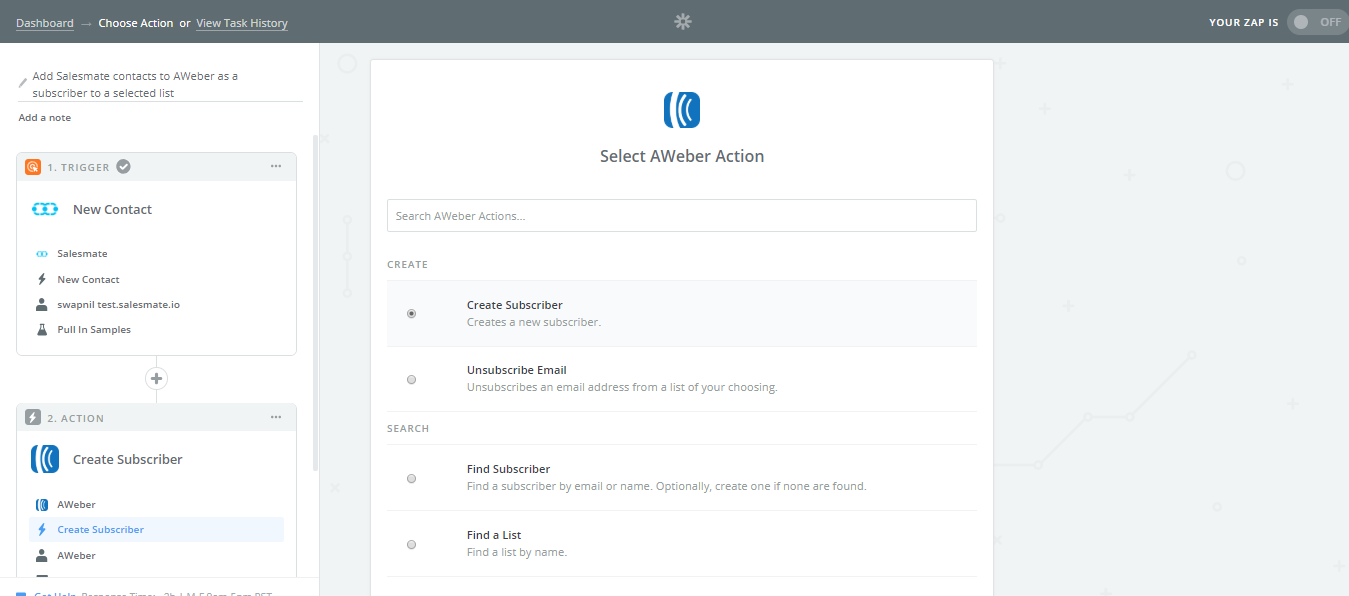The width and height of the screenshot is (1349, 596).
Task: Add a step with the plus button
Action: (x=156, y=379)
